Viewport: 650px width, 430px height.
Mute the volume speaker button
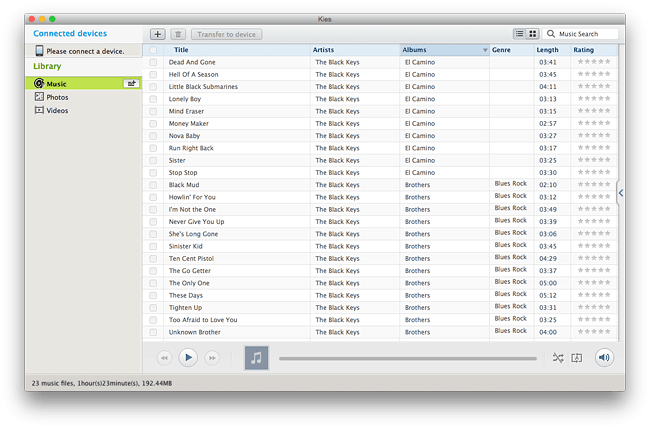[x=604, y=357]
